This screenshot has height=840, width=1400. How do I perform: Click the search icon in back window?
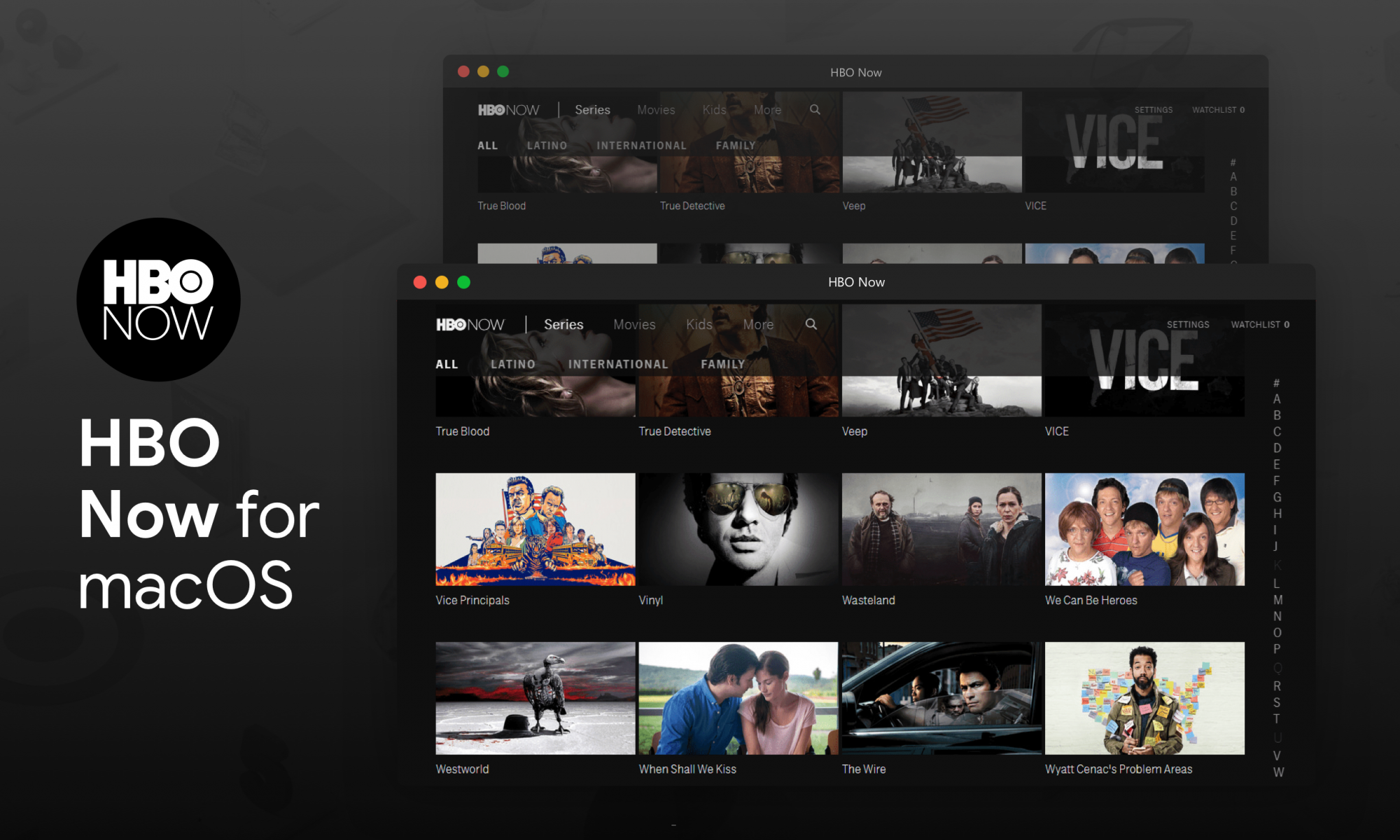coord(815,109)
